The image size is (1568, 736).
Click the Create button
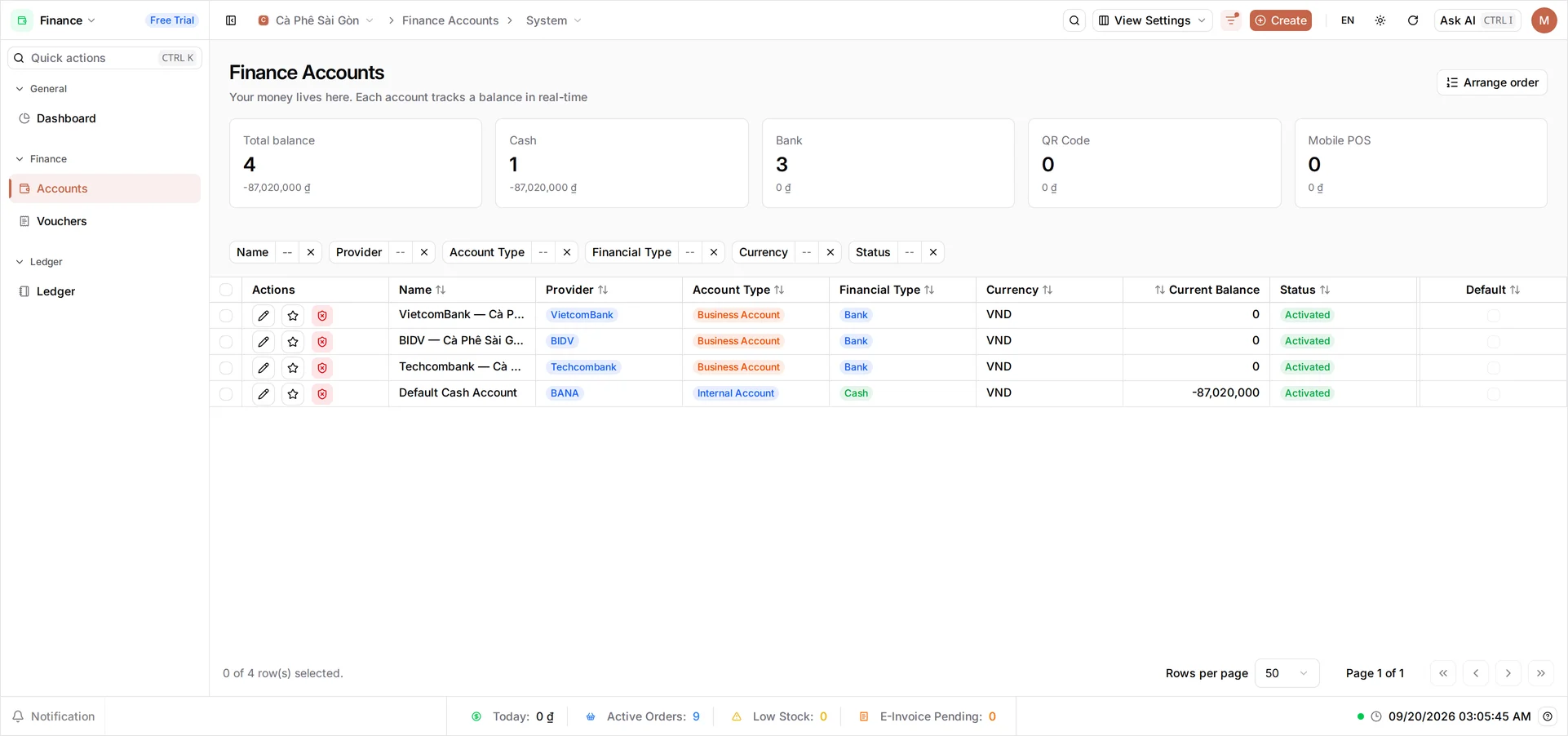point(1281,20)
